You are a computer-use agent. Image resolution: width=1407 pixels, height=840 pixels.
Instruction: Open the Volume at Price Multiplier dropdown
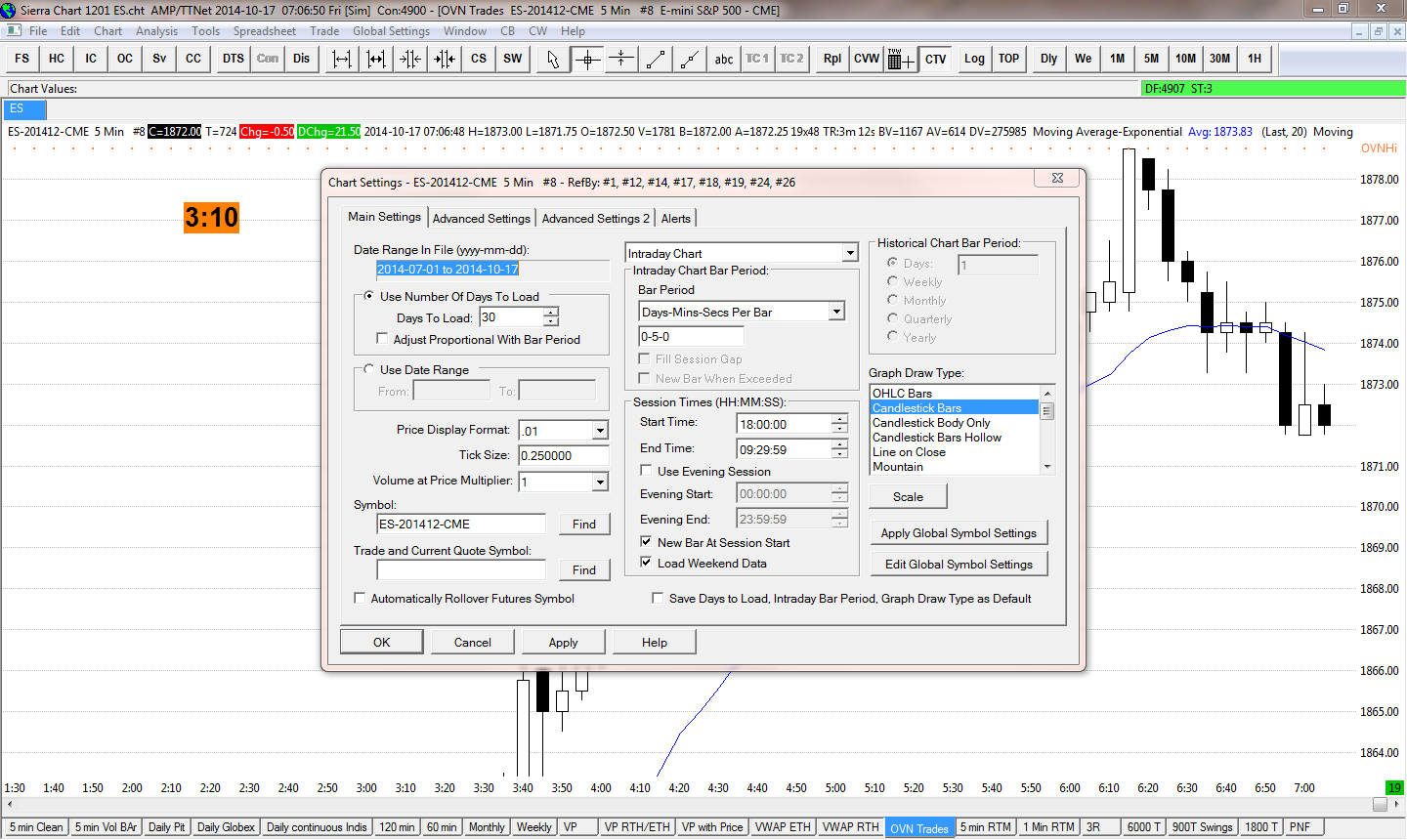(600, 482)
